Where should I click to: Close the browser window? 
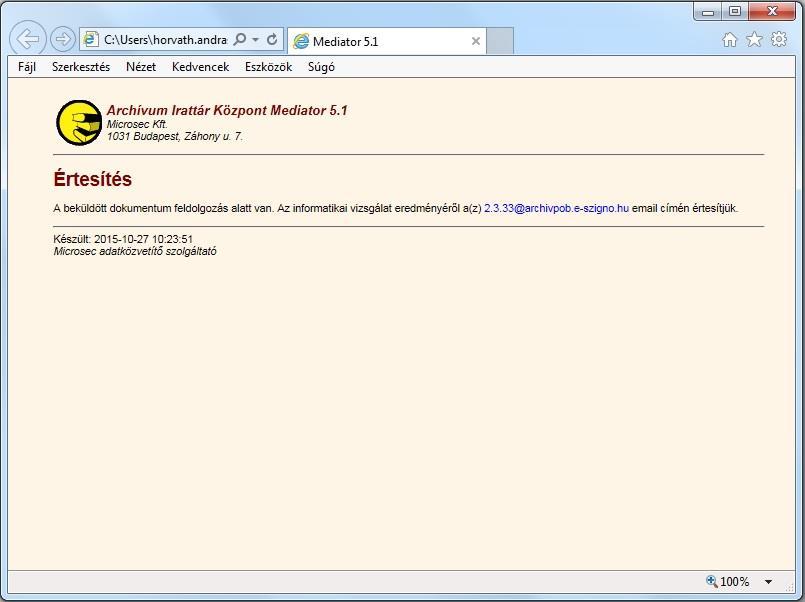[772, 11]
